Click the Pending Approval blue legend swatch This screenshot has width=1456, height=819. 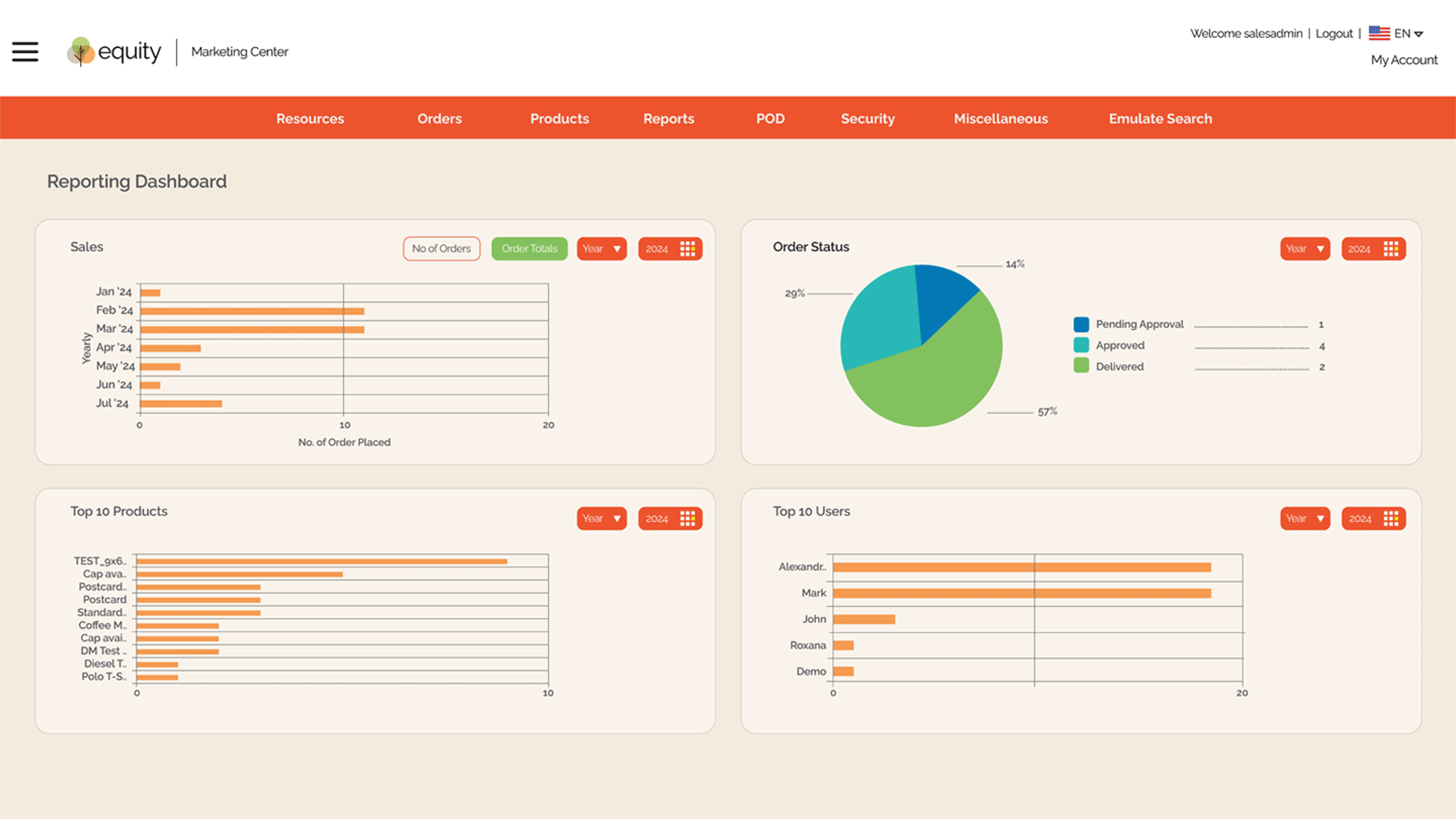click(x=1081, y=324)
